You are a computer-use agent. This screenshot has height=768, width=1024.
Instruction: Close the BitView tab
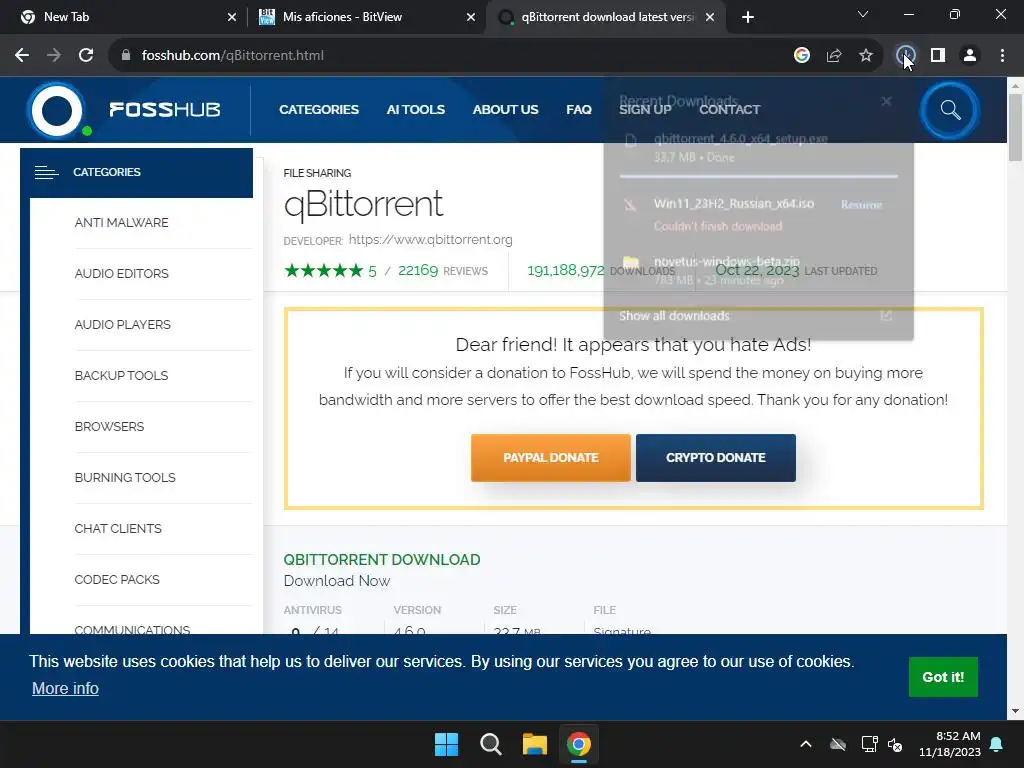coord(471,17)
